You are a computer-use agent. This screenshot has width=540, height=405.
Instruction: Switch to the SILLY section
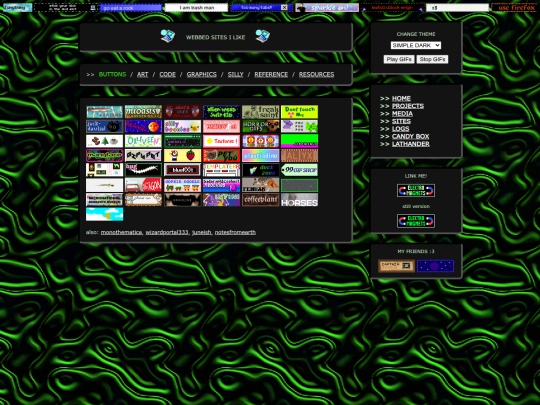point(236,74)
